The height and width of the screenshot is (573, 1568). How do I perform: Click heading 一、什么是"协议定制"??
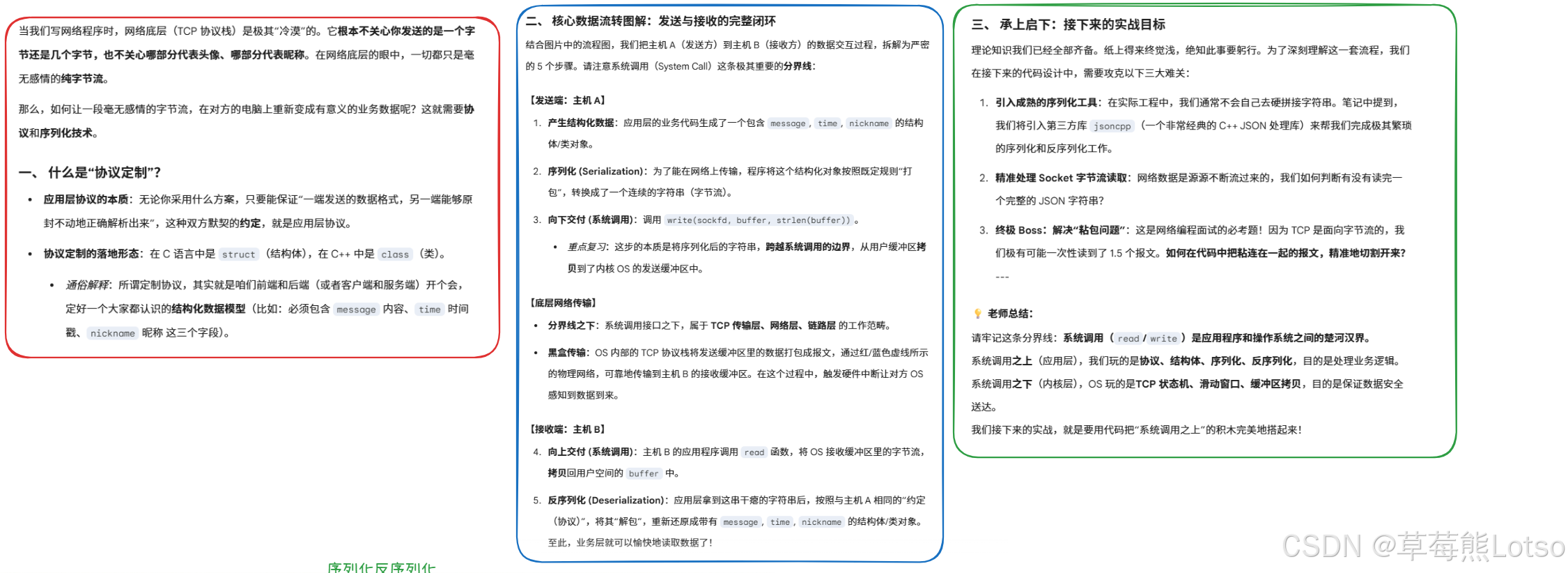pos(90,173)
